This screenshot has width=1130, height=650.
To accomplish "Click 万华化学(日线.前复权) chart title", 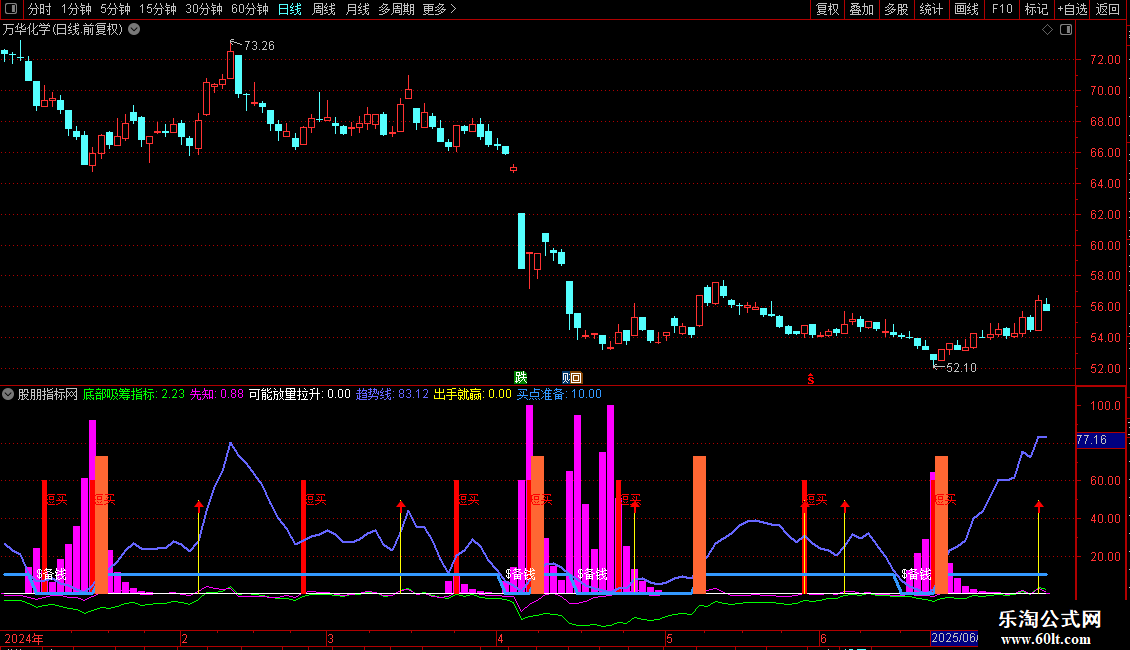I will (63, 30).
